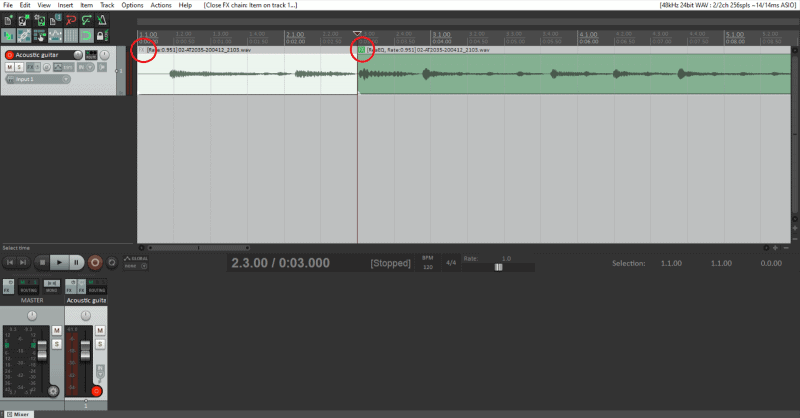Adjust Acoustic guitar track volume knob
The width and height of the screenshot is (800, 418).
pyautogui.click(x=78, y=55)
